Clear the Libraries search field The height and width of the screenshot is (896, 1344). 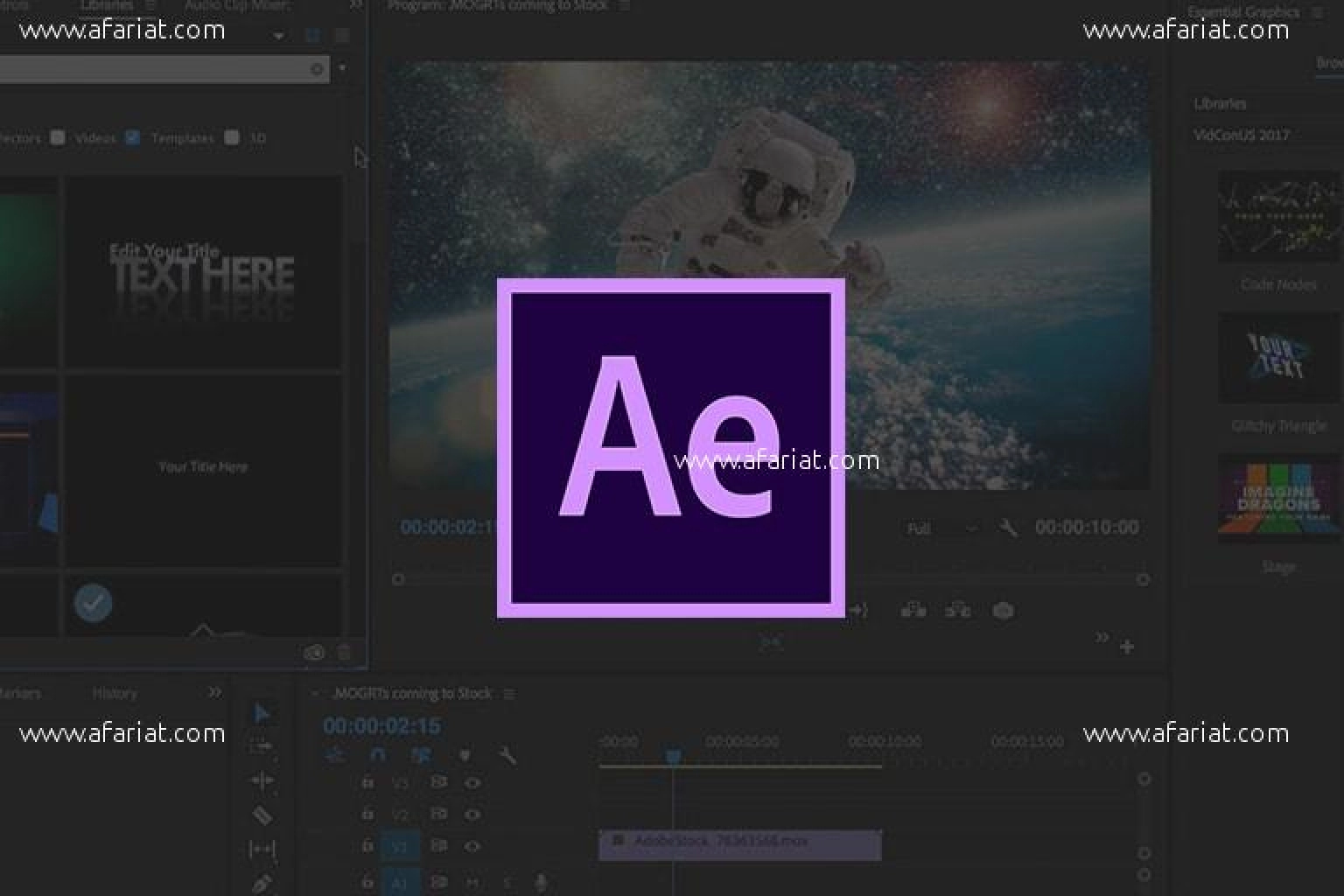pos(317,68)
